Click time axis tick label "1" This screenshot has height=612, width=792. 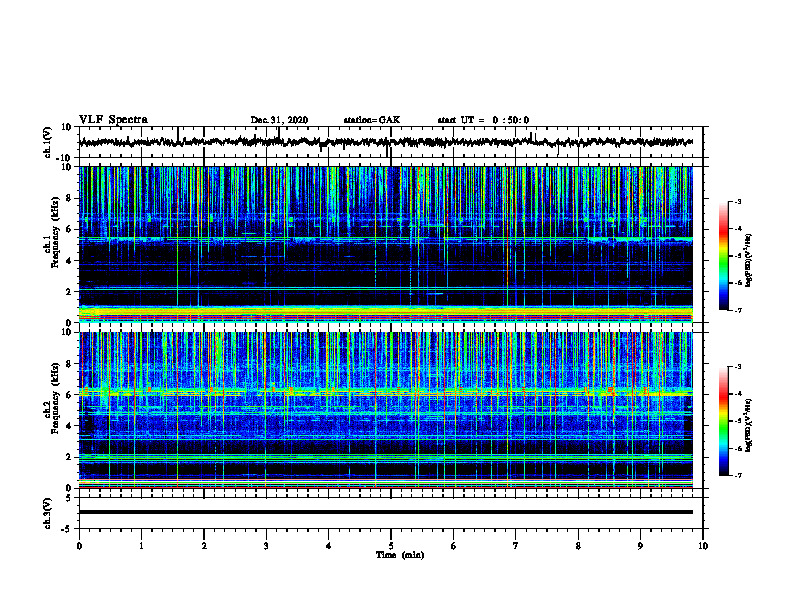tap(141, 546)
